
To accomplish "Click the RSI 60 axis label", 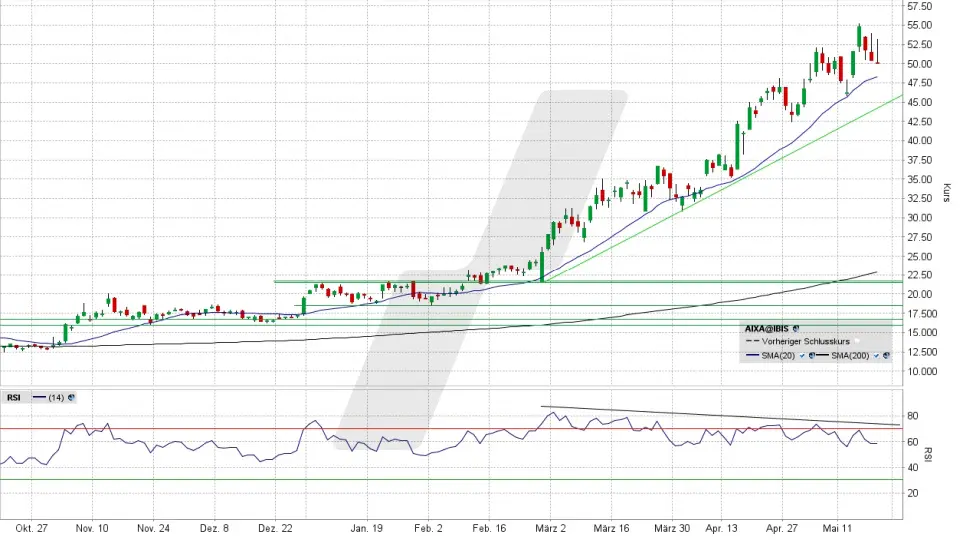I will 912,441.
